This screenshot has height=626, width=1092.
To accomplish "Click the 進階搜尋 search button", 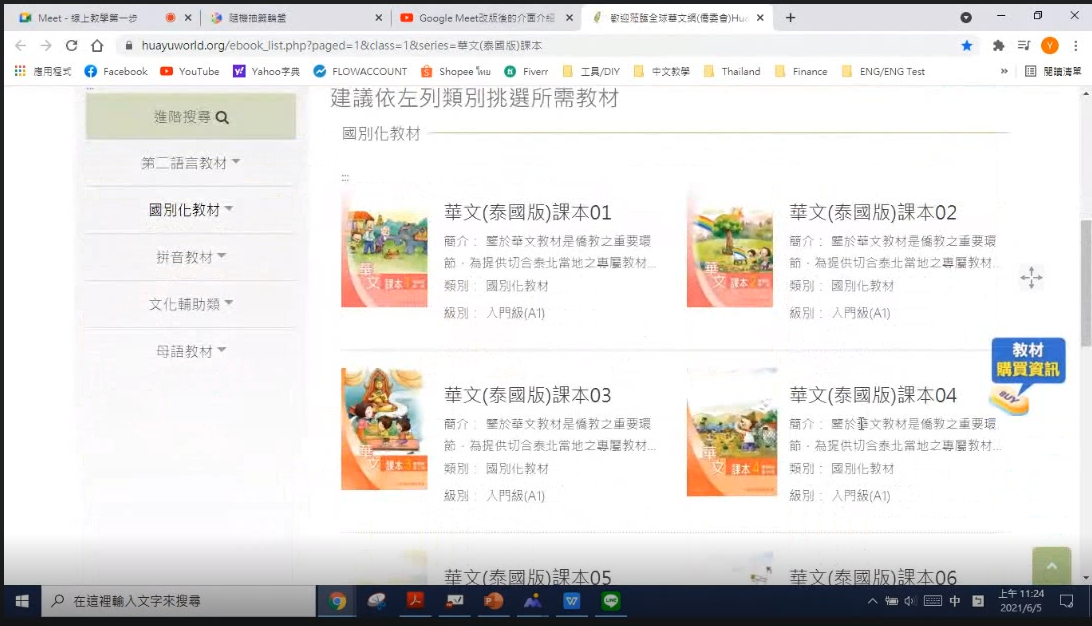I will pyautogui.click(x=191, y=117).
